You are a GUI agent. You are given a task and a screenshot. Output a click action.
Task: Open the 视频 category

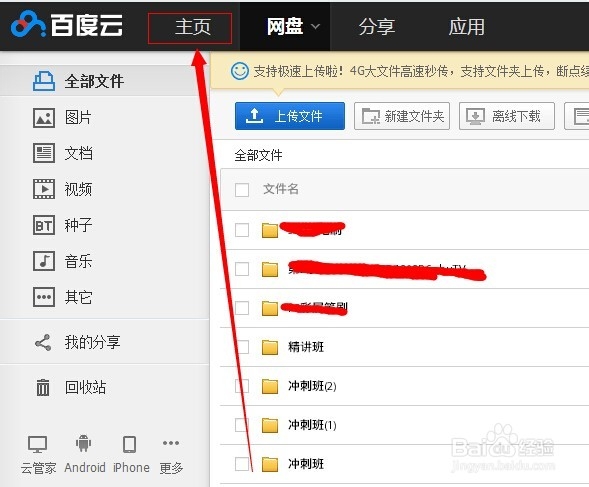coord(78,189)
